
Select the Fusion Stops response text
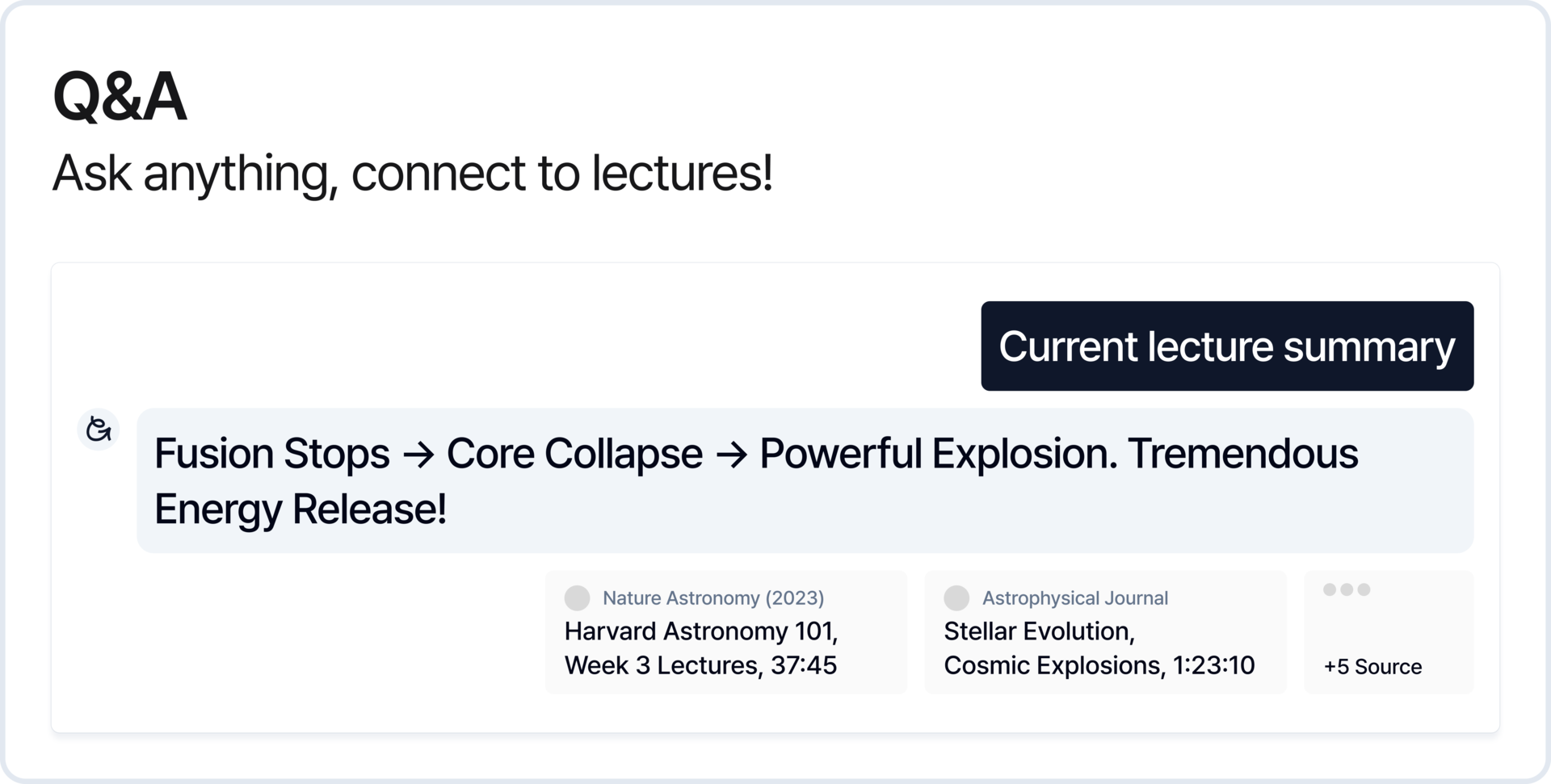click(x=271, y=454)
